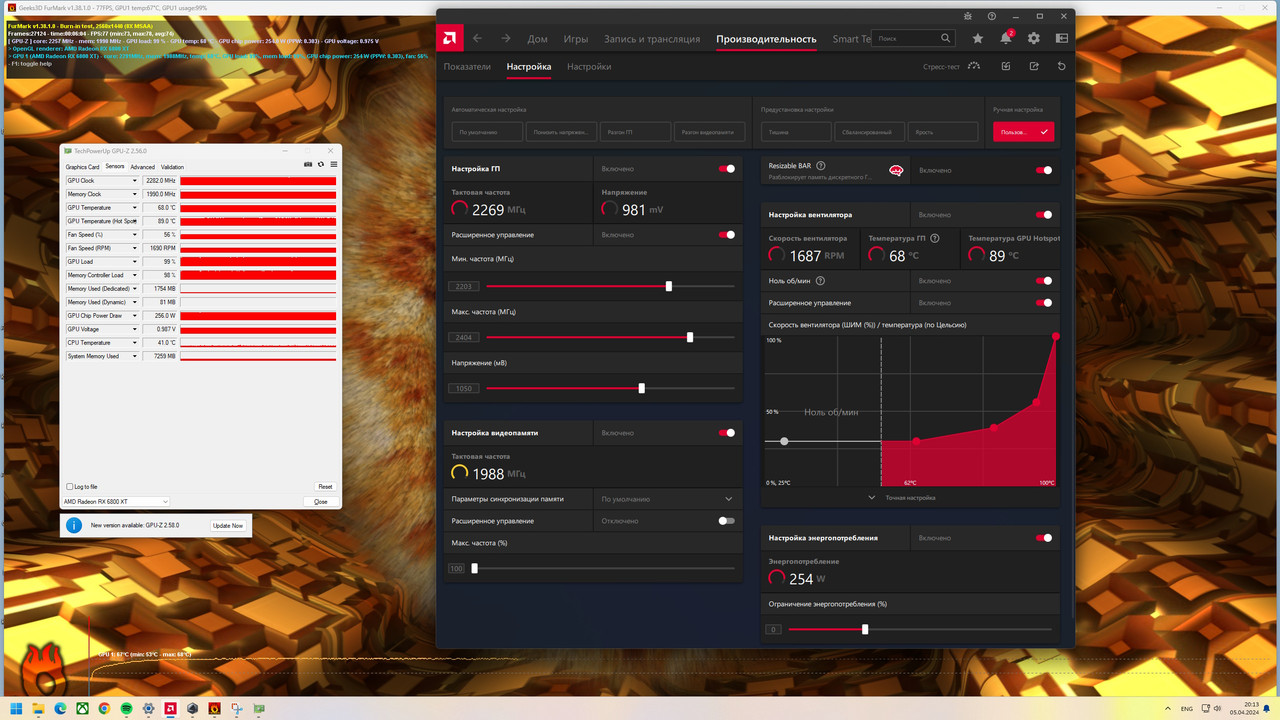Click Update Now in GPU-Z notification
1280x720 pixels.
(x=228, y=525)
